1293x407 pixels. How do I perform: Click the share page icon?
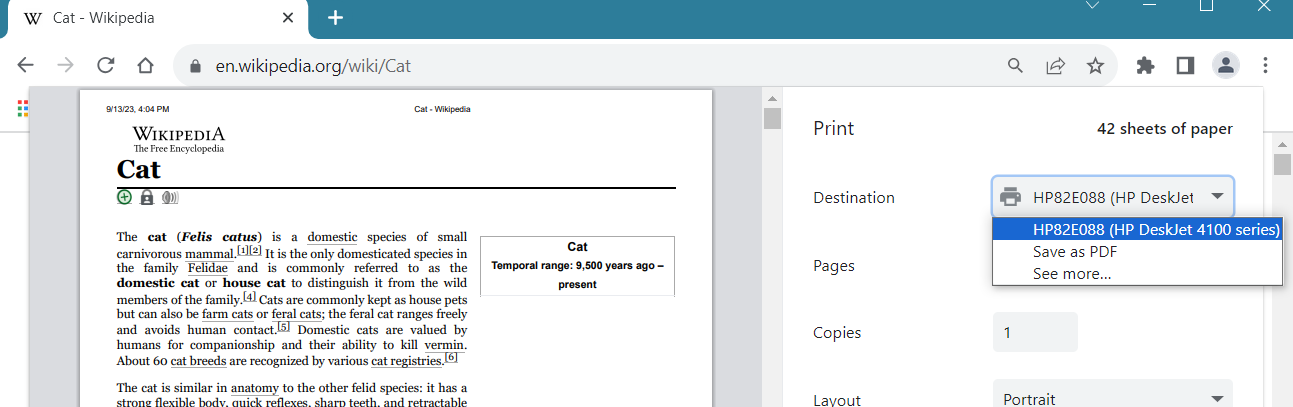click(x=1055, y=66)
